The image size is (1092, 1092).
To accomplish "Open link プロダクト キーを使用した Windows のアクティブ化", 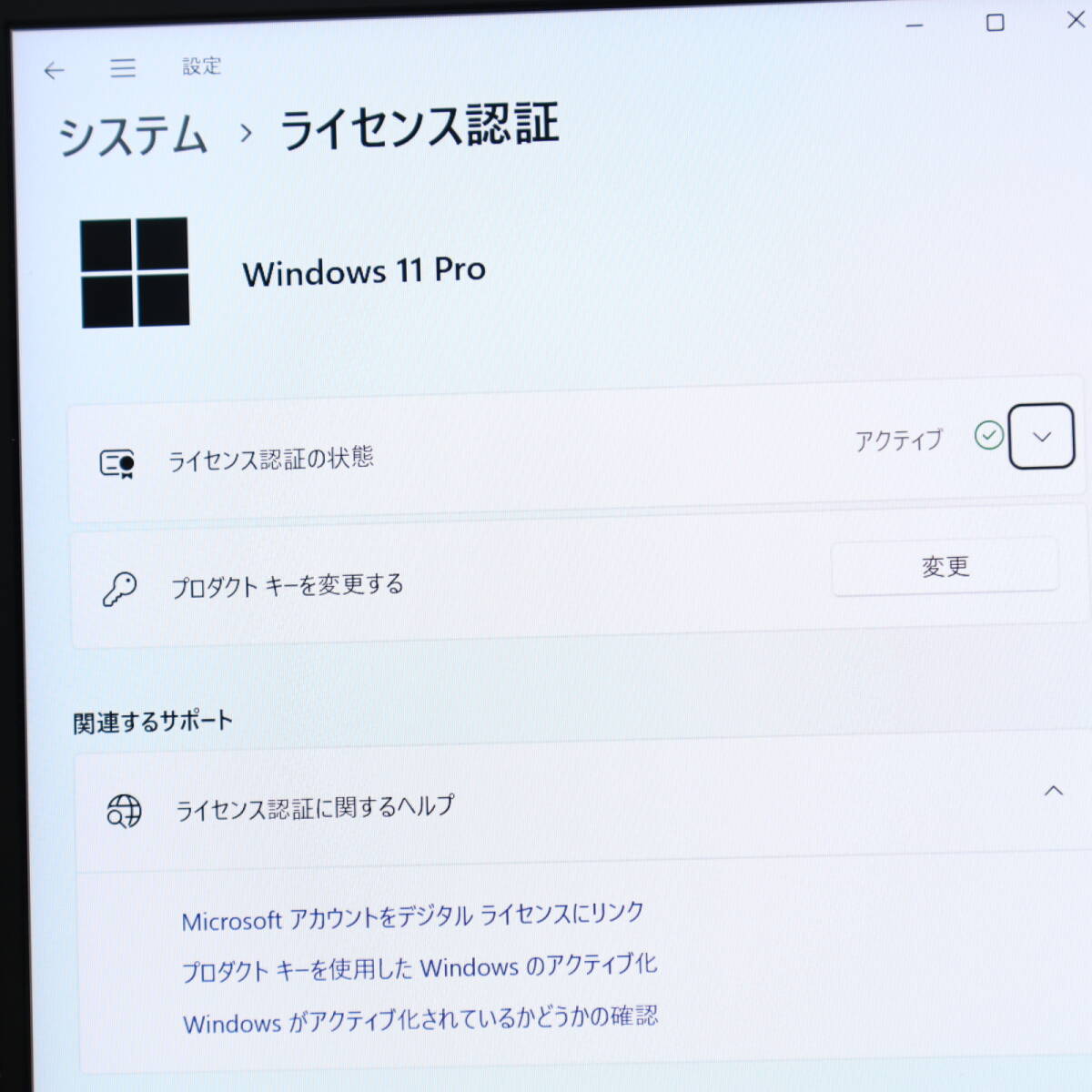I will click(420, 968).
